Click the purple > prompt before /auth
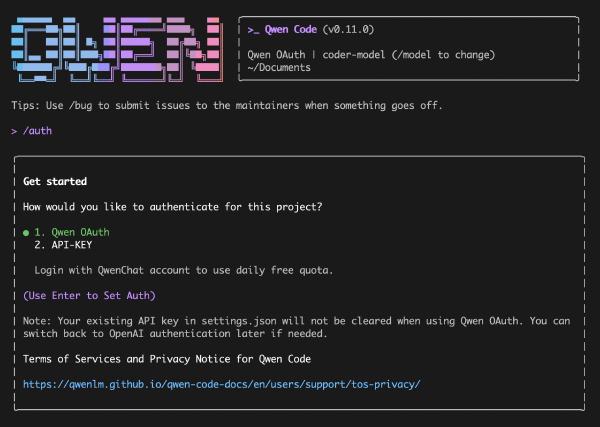Viewport: 600px width, 427px height. tap(14, 131)
